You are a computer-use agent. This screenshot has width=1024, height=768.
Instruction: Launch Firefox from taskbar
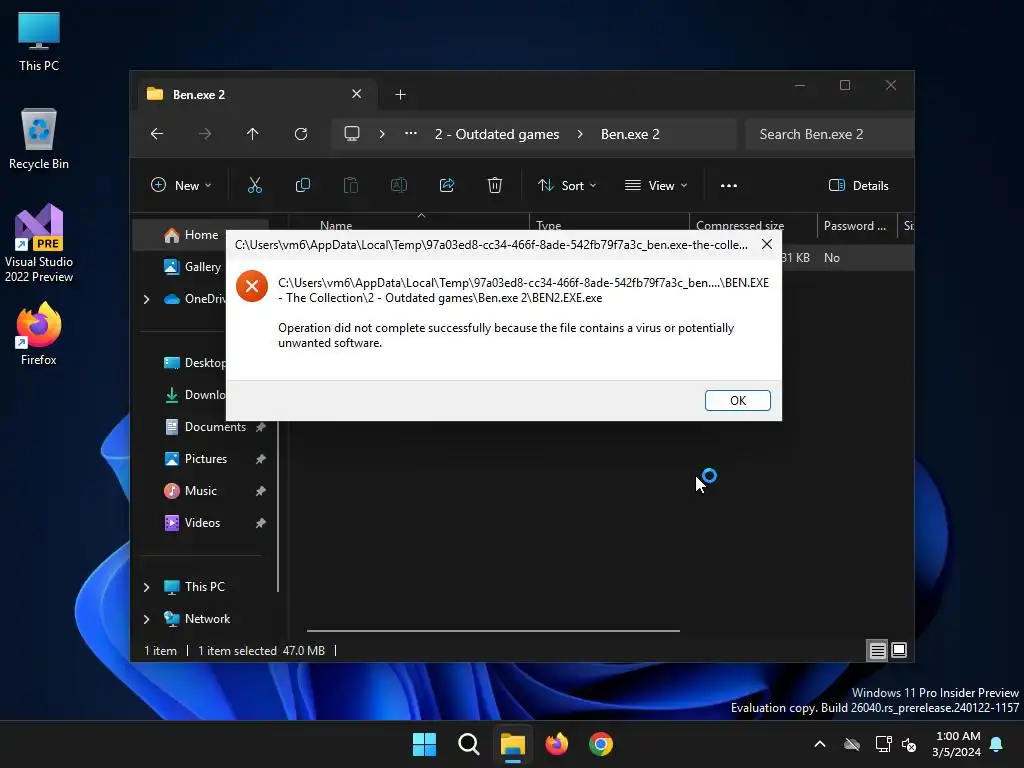557,744
